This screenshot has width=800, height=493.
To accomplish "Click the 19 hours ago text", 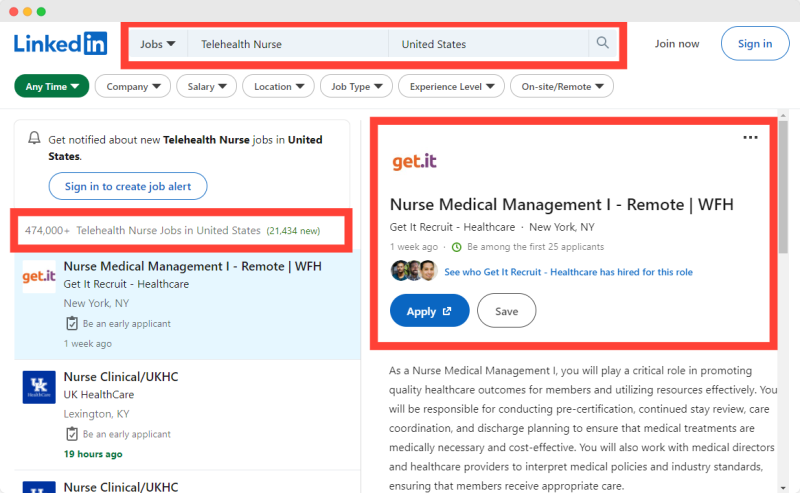I will click(93, 454).
